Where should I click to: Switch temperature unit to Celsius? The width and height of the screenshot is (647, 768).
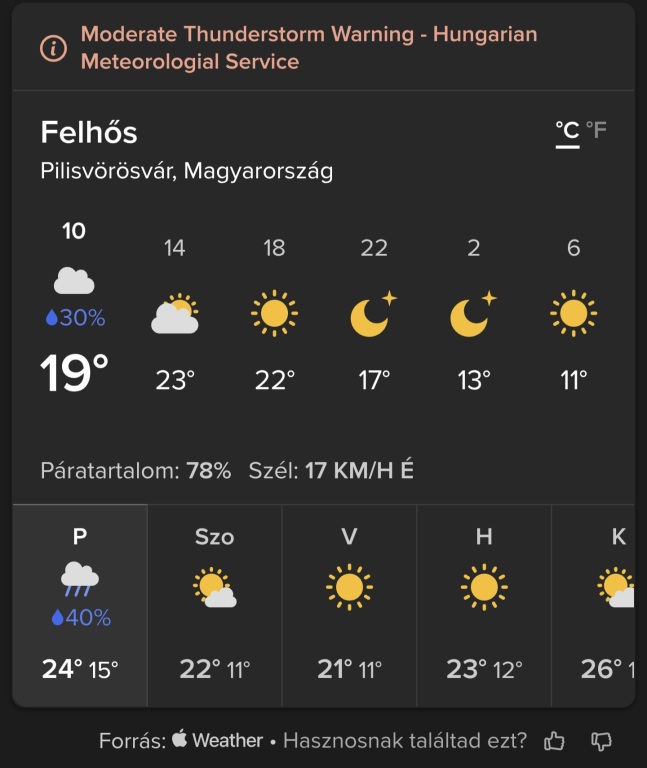[568, 131]
